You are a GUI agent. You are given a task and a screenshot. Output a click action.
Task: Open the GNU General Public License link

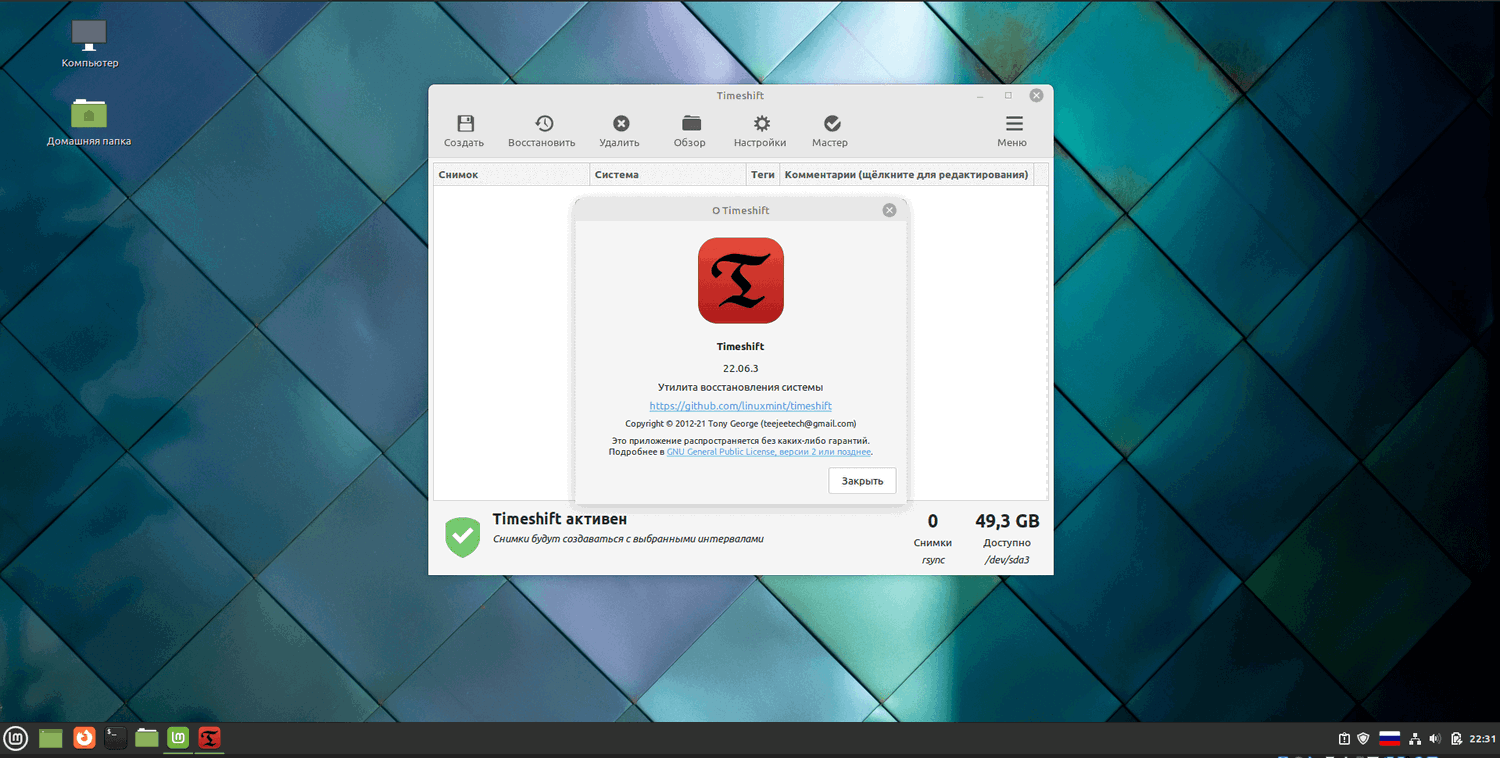pos(769,452)
